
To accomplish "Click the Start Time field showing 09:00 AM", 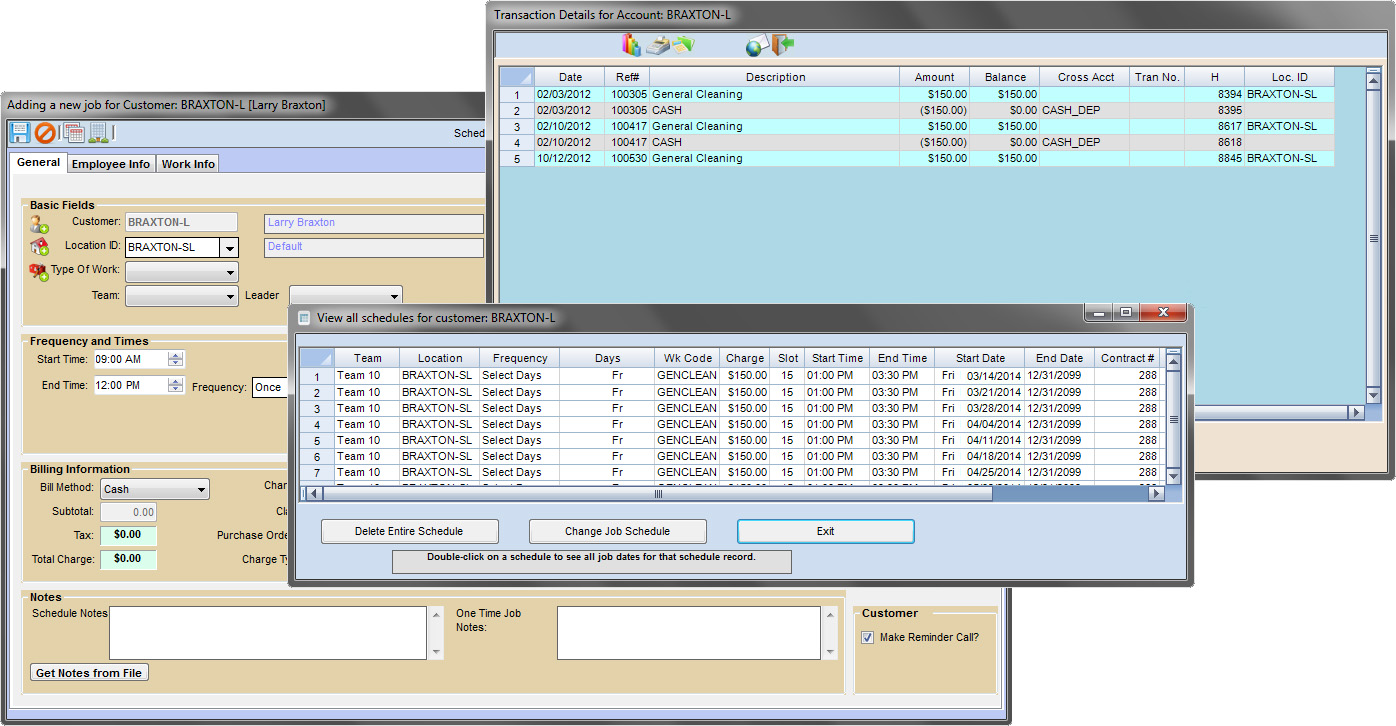I will click(131, 359).
